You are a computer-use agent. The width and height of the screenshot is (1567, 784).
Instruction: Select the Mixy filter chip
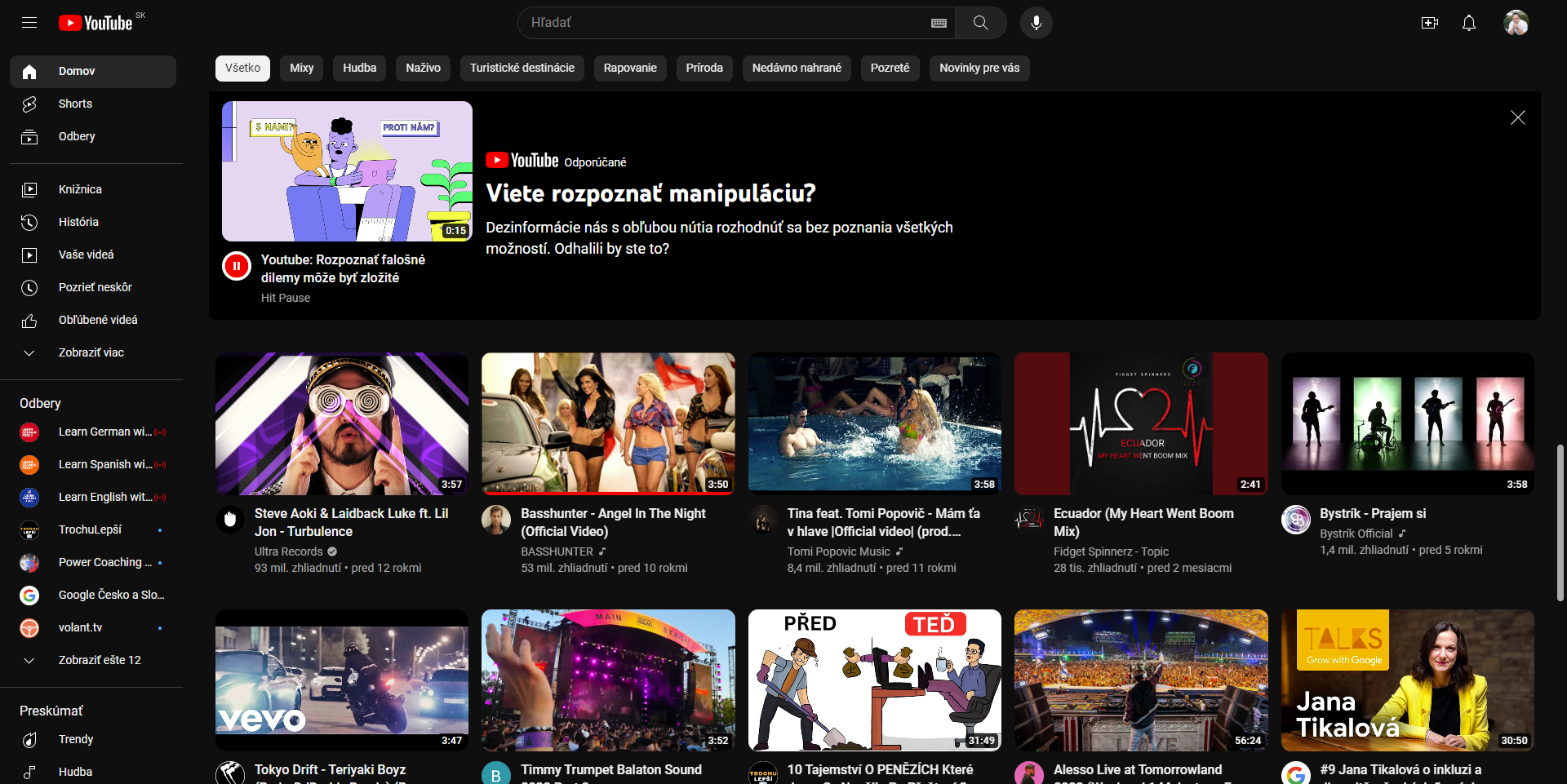tap(302, 68)
